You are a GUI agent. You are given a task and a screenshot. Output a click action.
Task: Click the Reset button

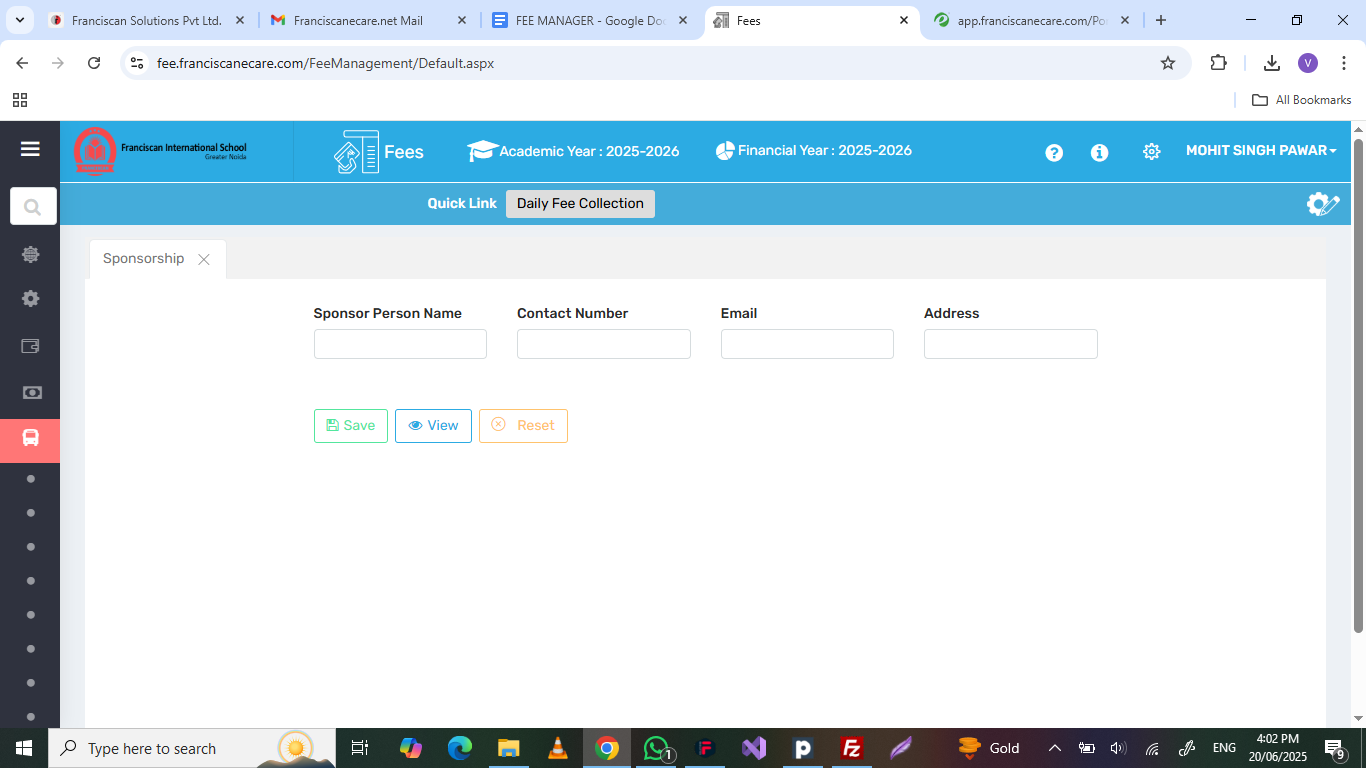coord(523,426)
